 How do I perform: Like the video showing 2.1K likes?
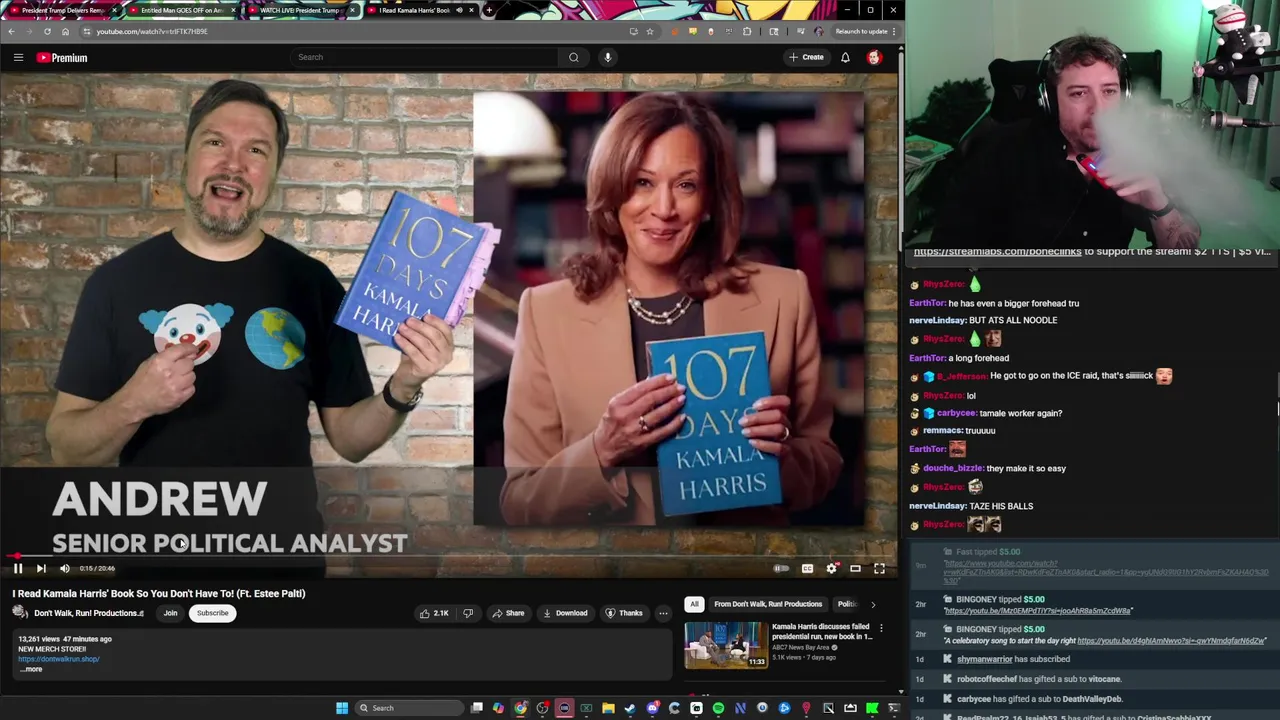tap(433, 613)
